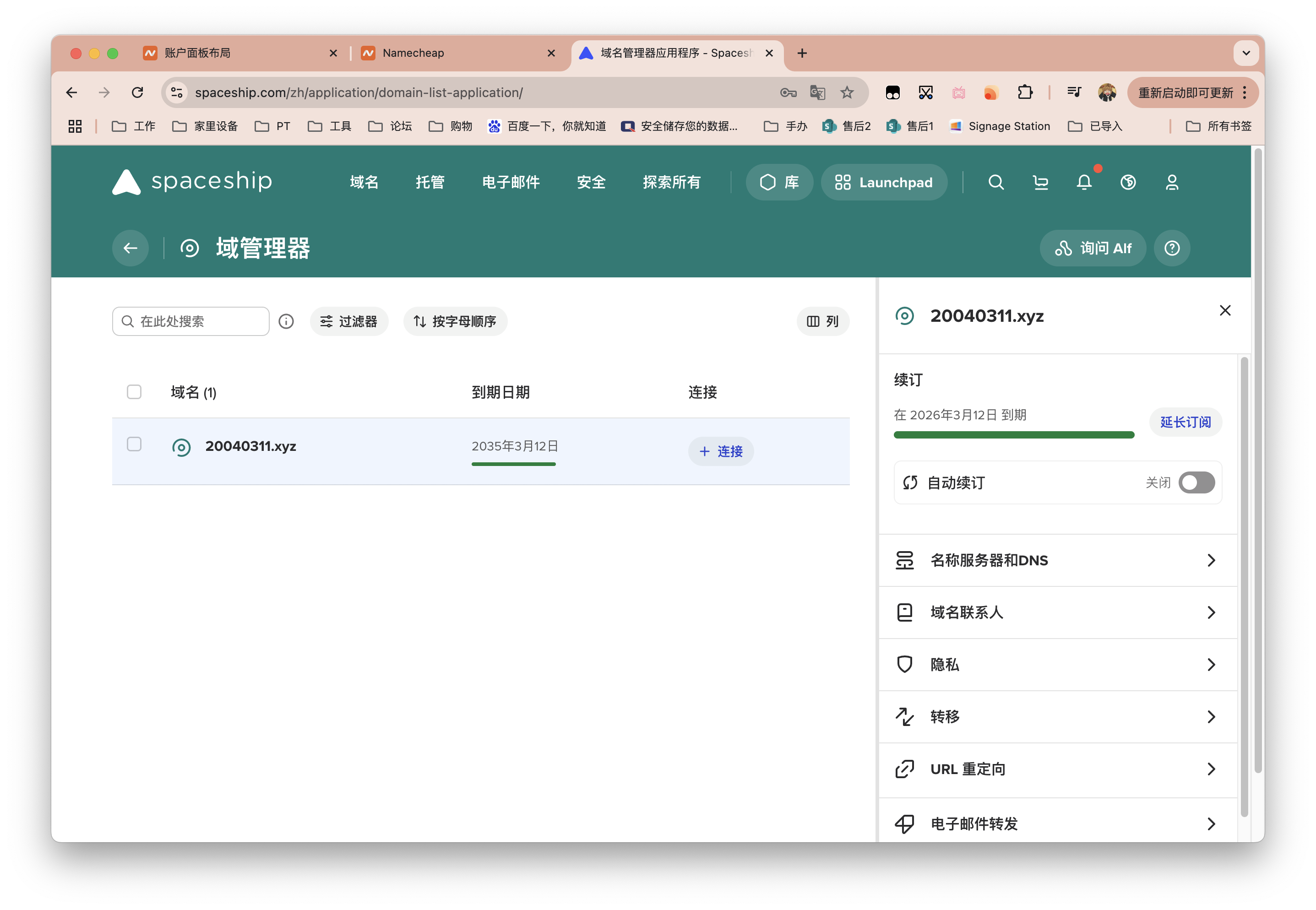Open the shopping cart icon

click(x=1040, y=183)
